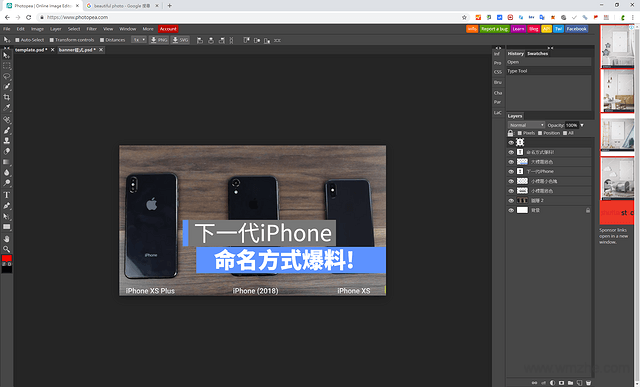This screenshot has height=387, width=640.
Task: Select the Rectangle Select marquee tool
Action: click(7, 66)
